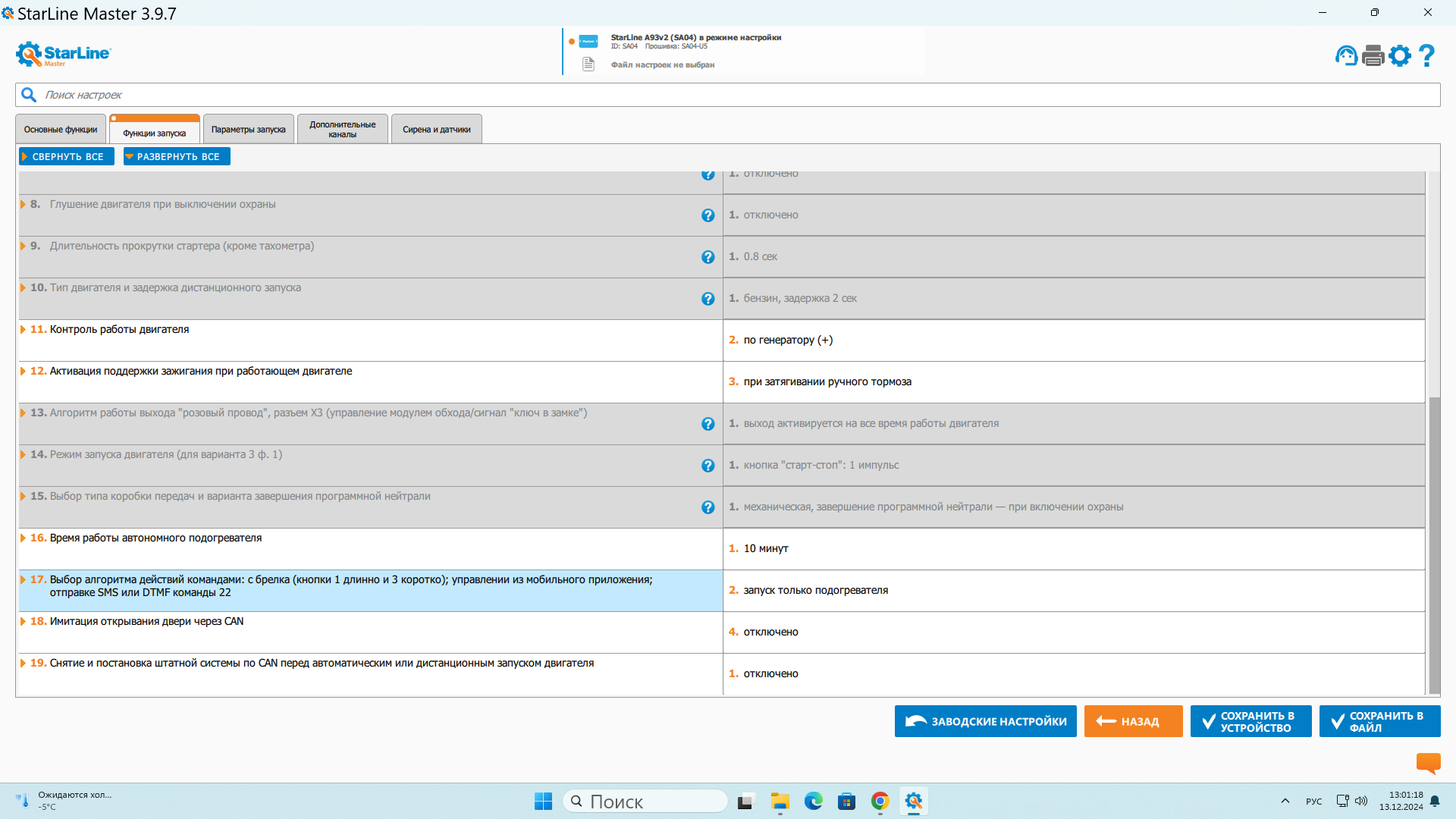1456x819 pixels.
Task: Click СВЕРНУТЬ ВСЕ button
Action: 67,156
